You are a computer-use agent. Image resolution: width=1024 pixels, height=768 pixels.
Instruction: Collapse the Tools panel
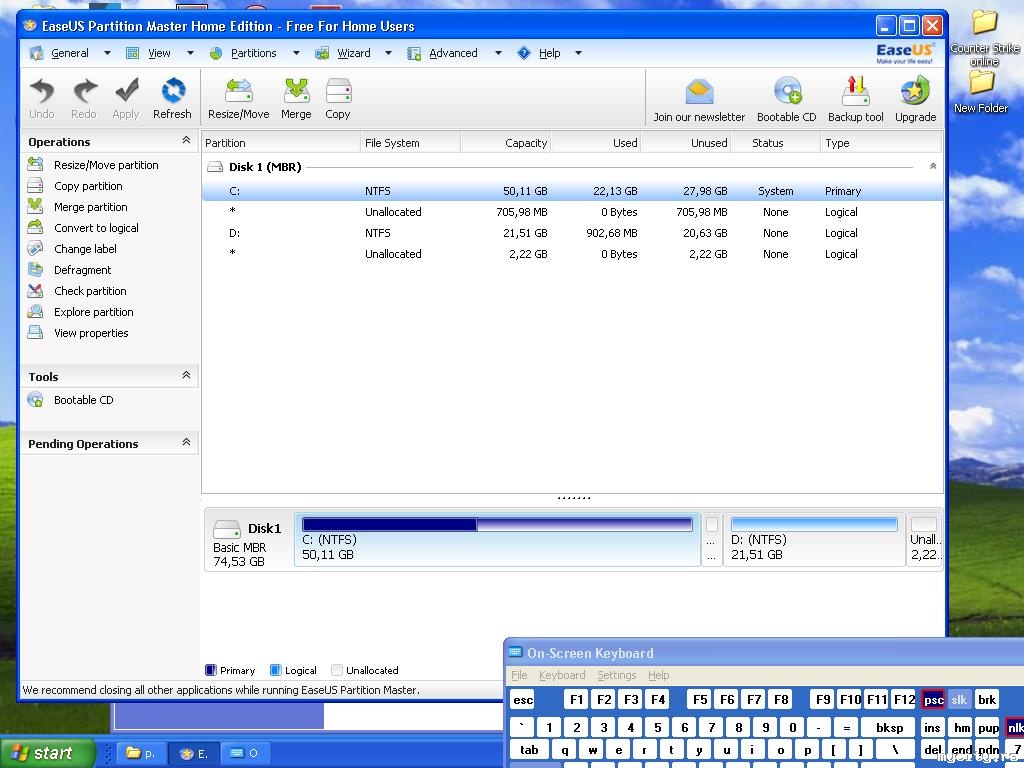(x=186, y=375)
